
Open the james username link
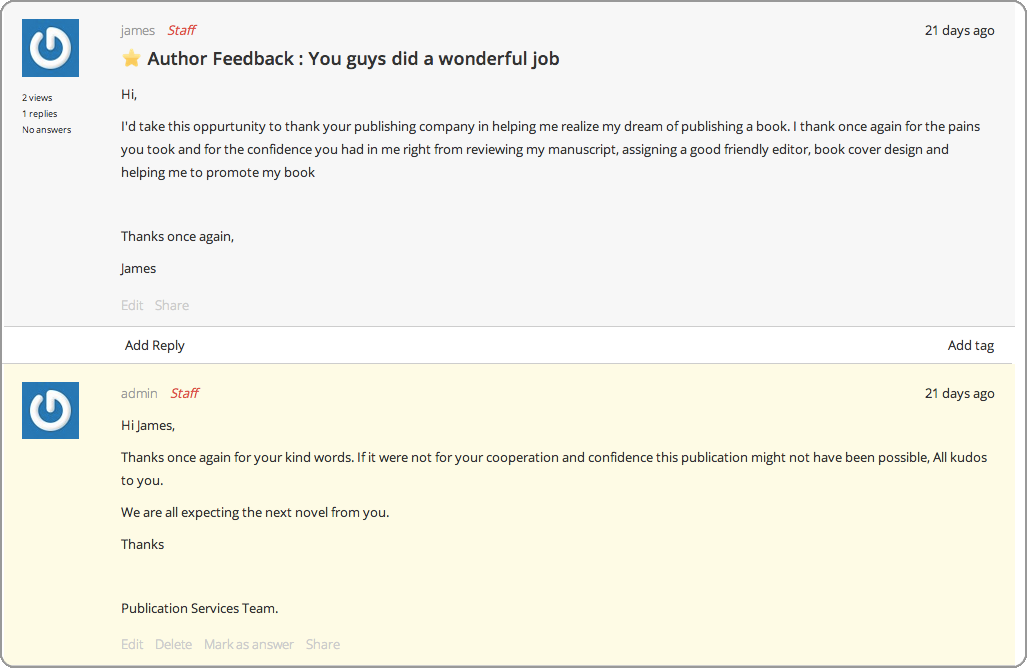138,30
